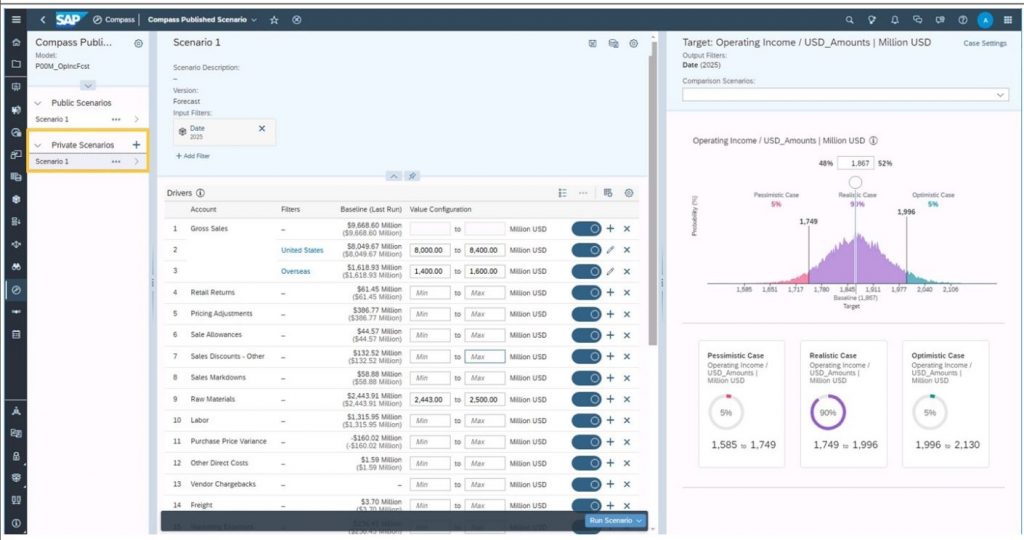Toggle the Gross Sales driver switch
The height and width of the screenshot is (540, 1024).
586,228
